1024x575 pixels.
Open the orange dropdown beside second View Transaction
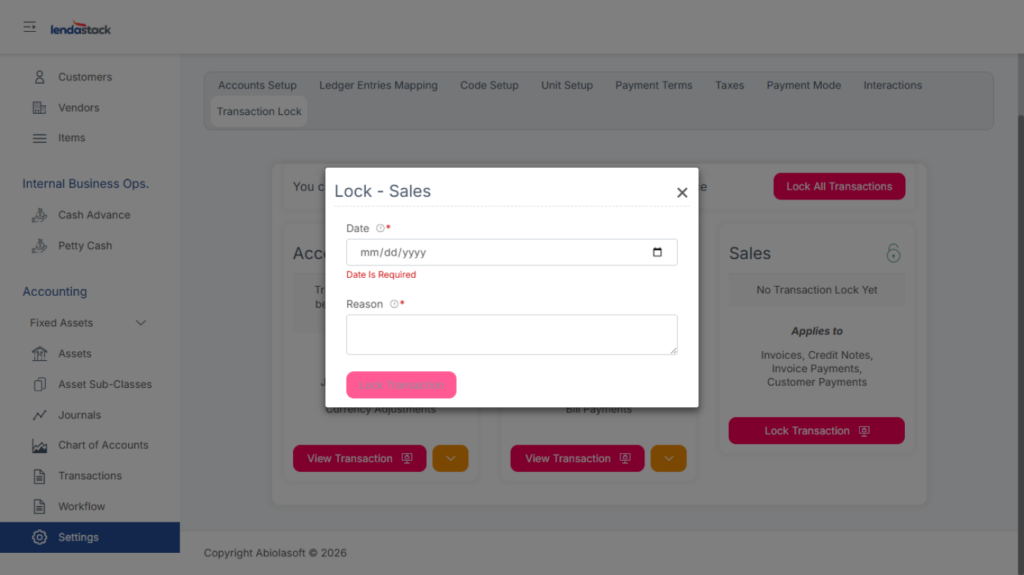click(x=668, y=458)
